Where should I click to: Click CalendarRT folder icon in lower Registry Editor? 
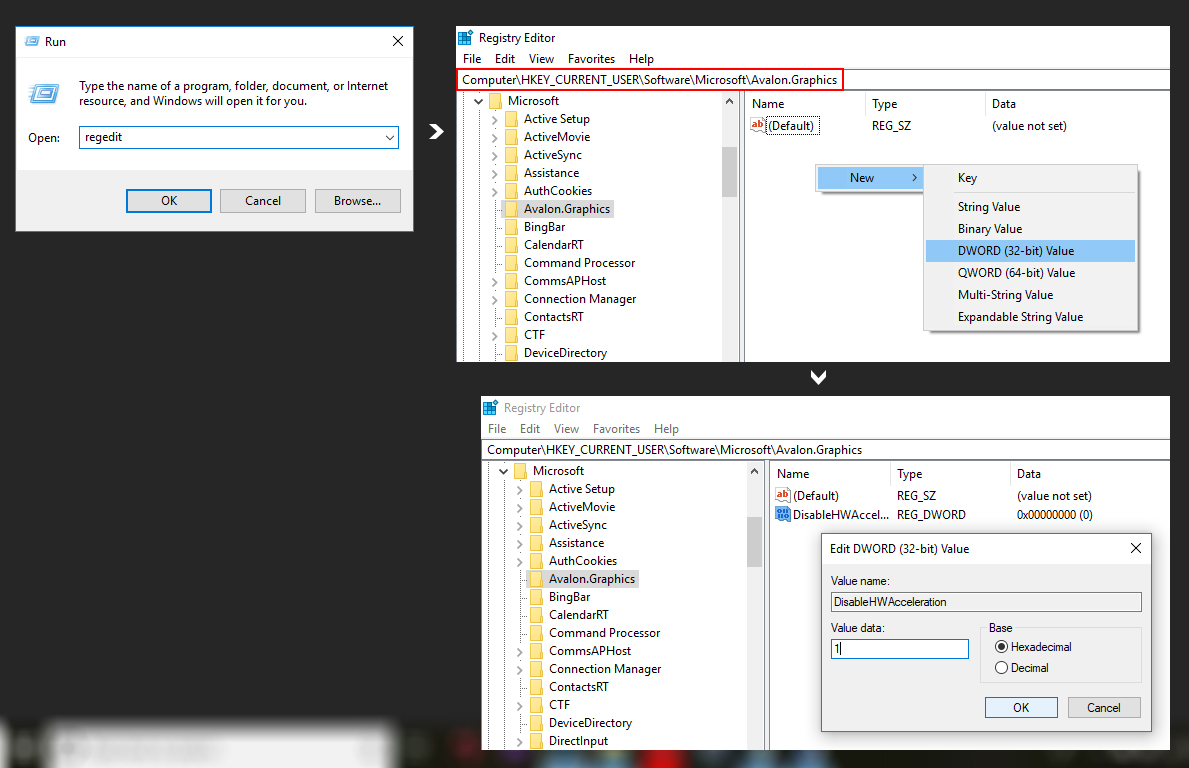pos(536,615)
